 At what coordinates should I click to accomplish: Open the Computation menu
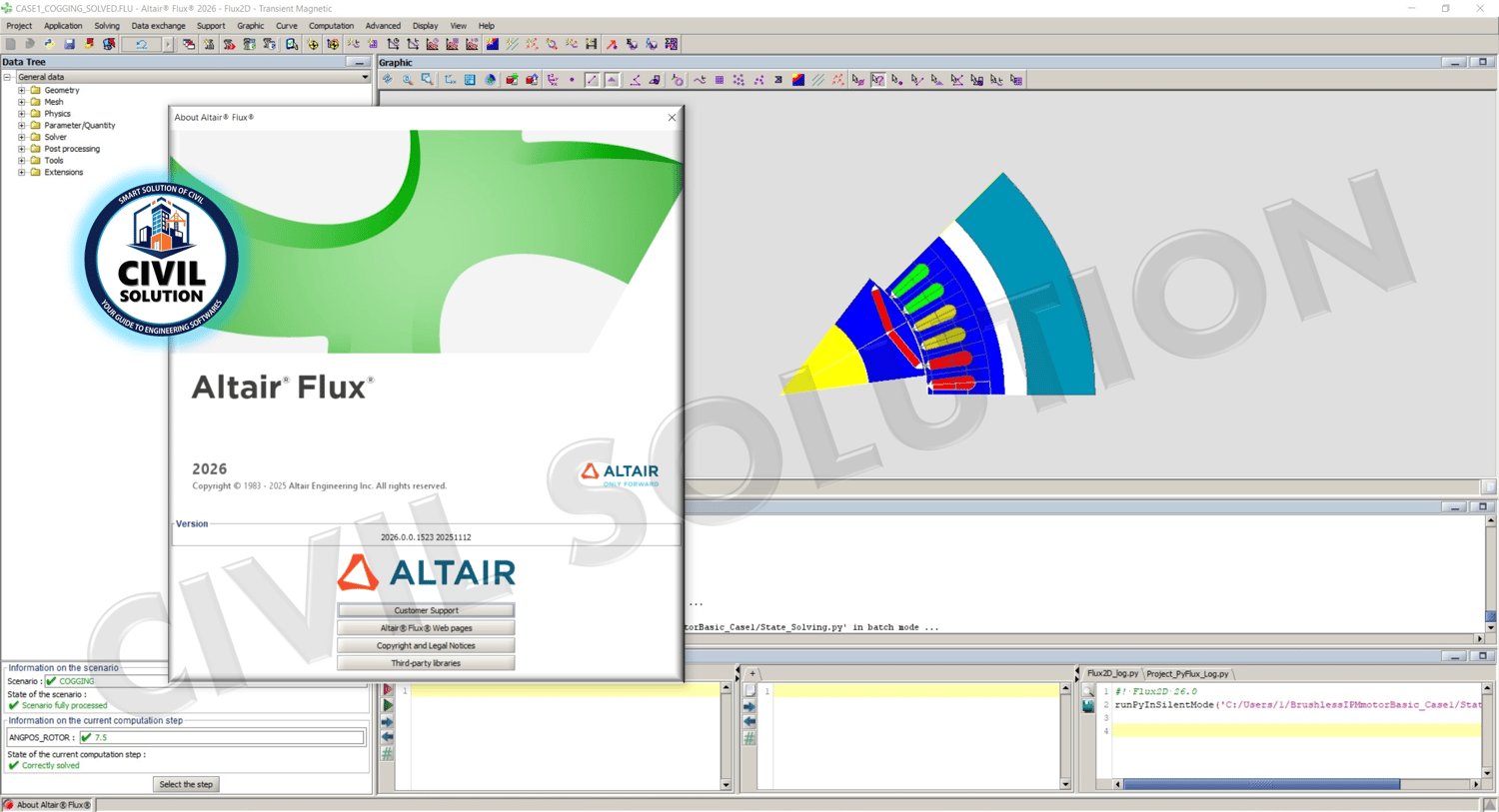point(331,26)
